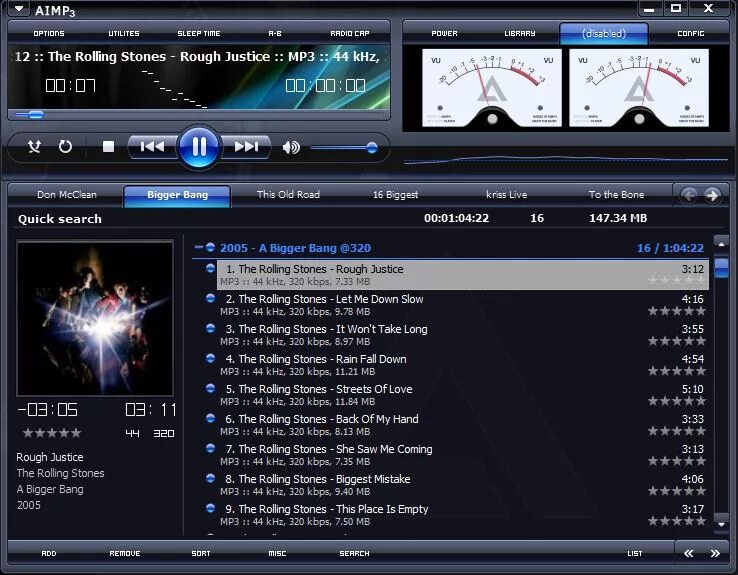Switch to the kriss Live playlist tab
The width and height of the screenshot is (738, 575).
pos(506,195)
